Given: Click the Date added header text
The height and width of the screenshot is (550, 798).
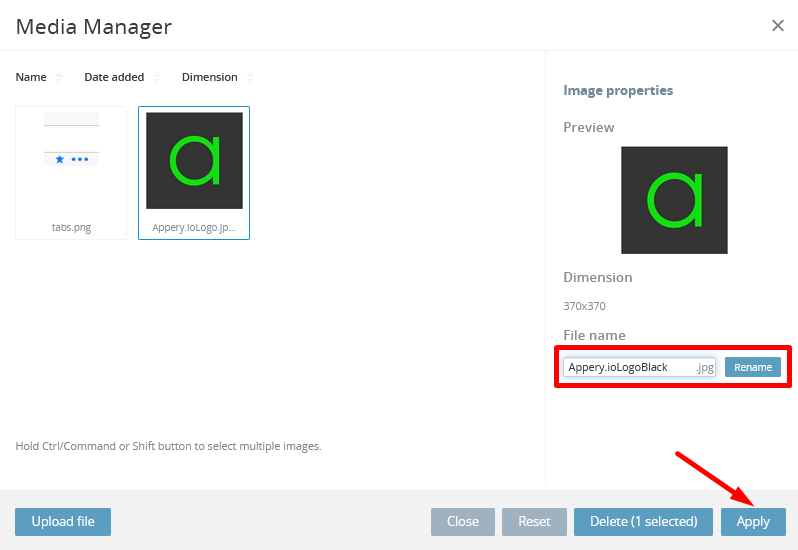Looking at the screenshot, I should [x=114, y=77].
